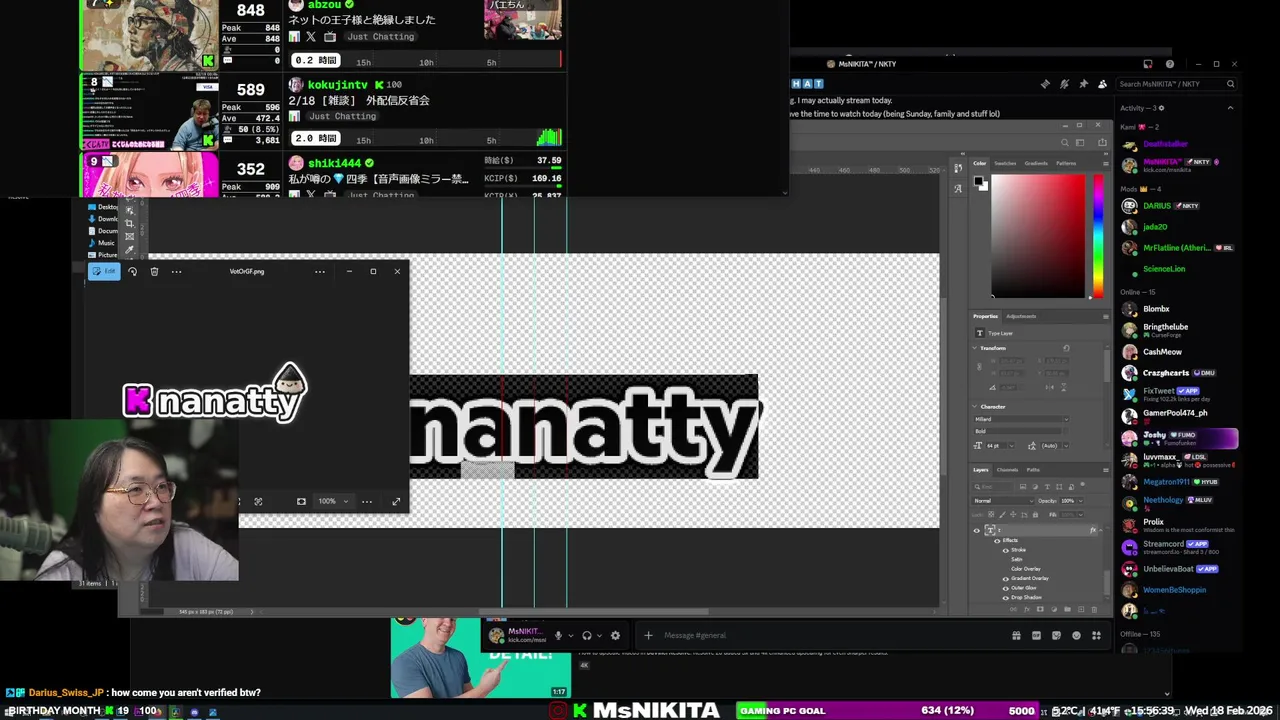Open the Normal blend mode dropdown
Image resolution: width=1280 pixels, height=720 pixels.
[1003, 500]
